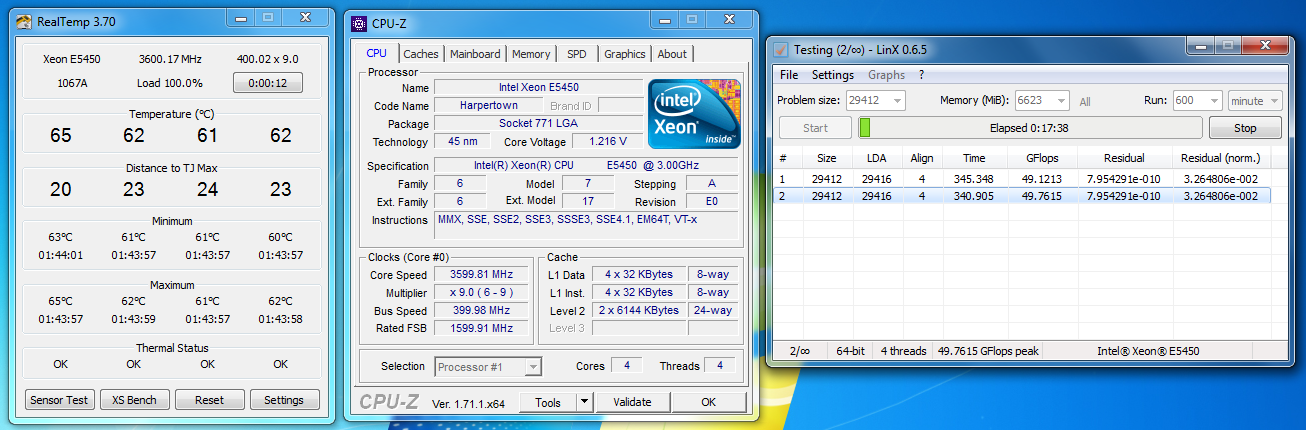Click the first core temperature 65
1306x430 pixels.
(60, 135)
